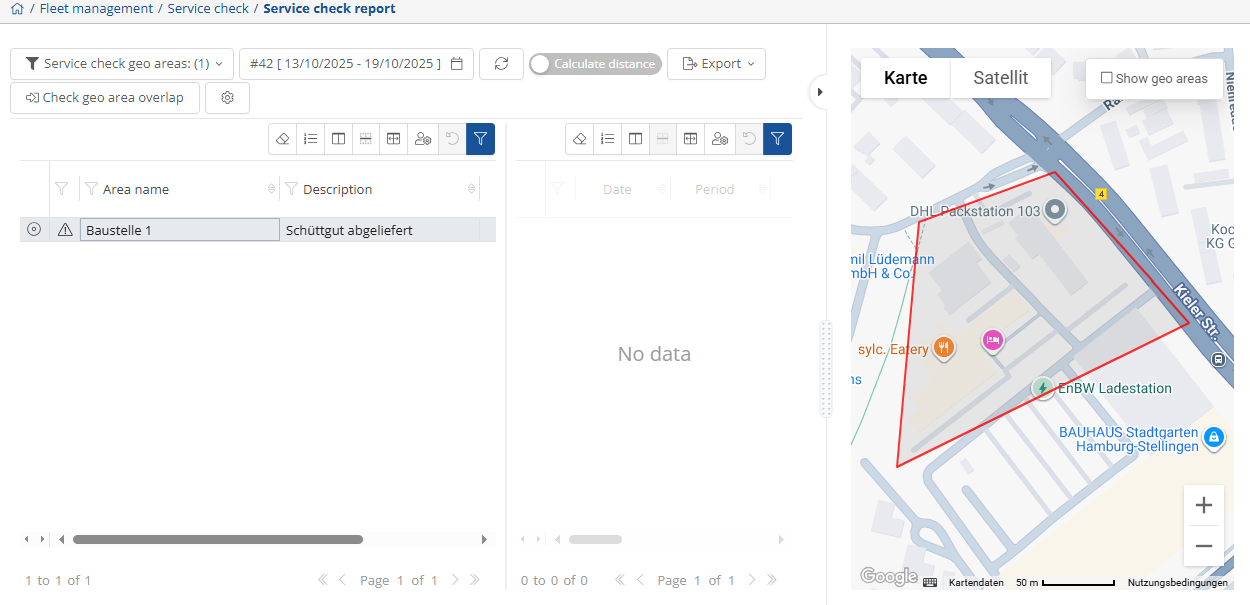
Task: Click the Area name column filter icon
Action: [x=91, y=189]
